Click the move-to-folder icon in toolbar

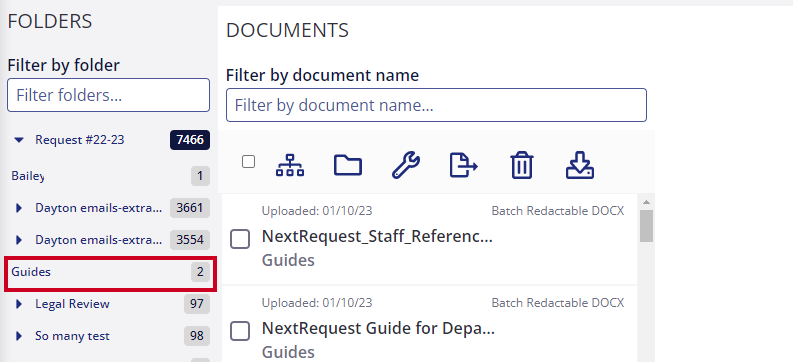coord(348,165)
